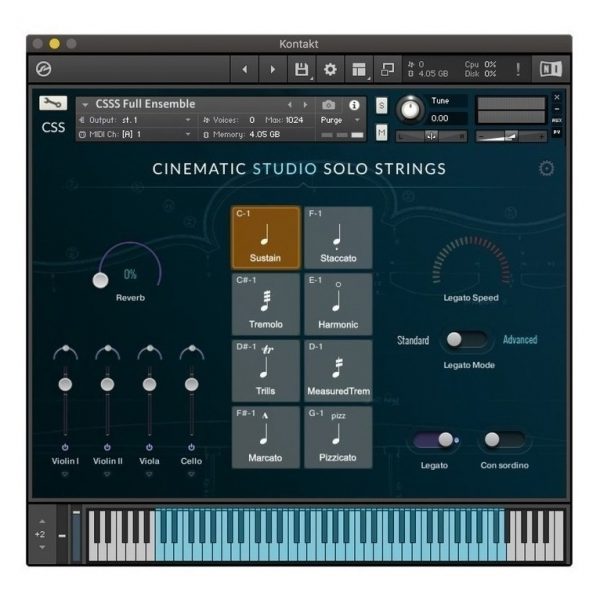Click the Legato Speed dial
Image resolution: width=600 pixels, height=600 pixels.
(471, 262)
